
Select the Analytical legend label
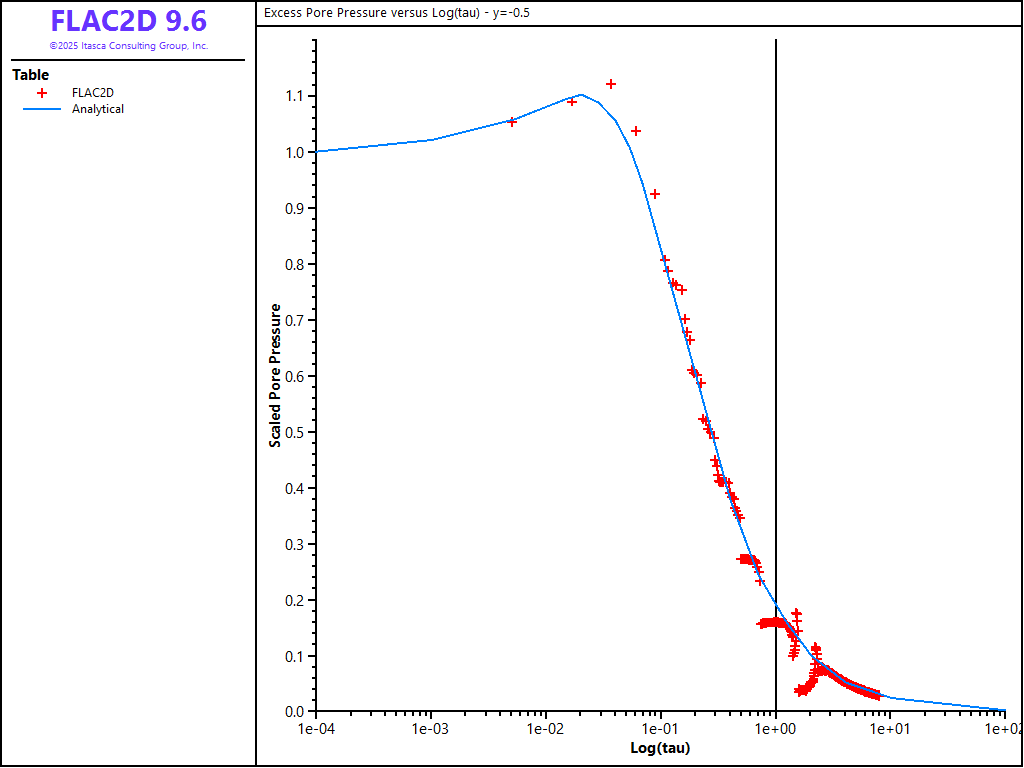[98, 109]
